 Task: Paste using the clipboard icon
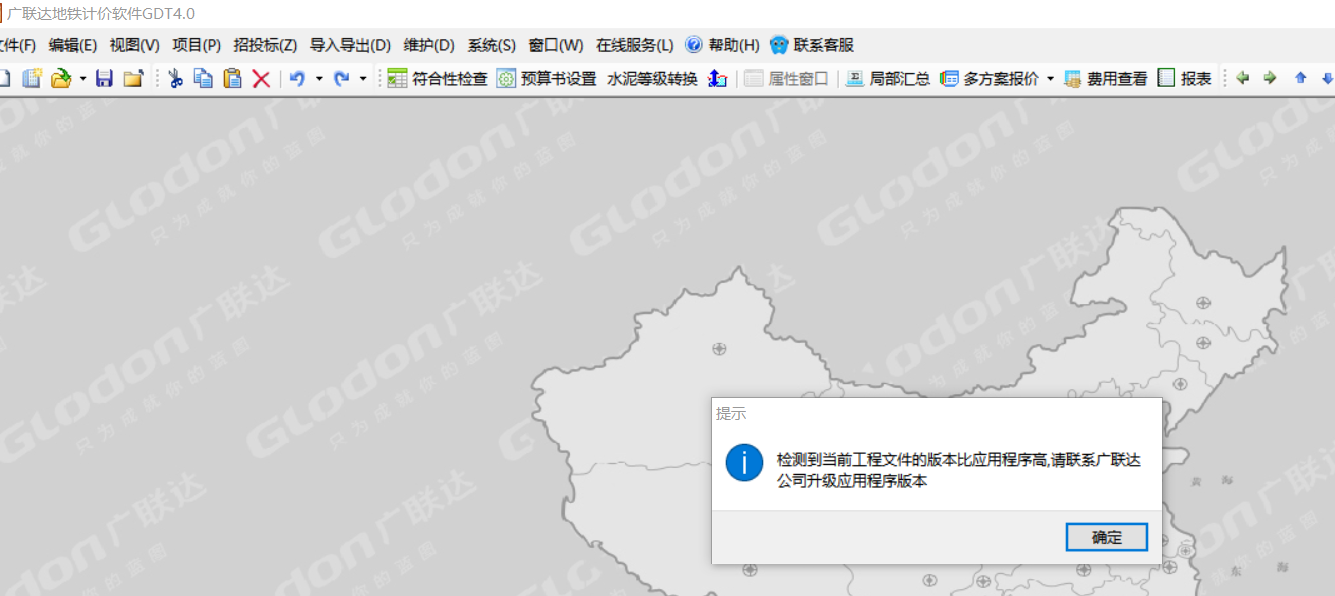point(232,78)
